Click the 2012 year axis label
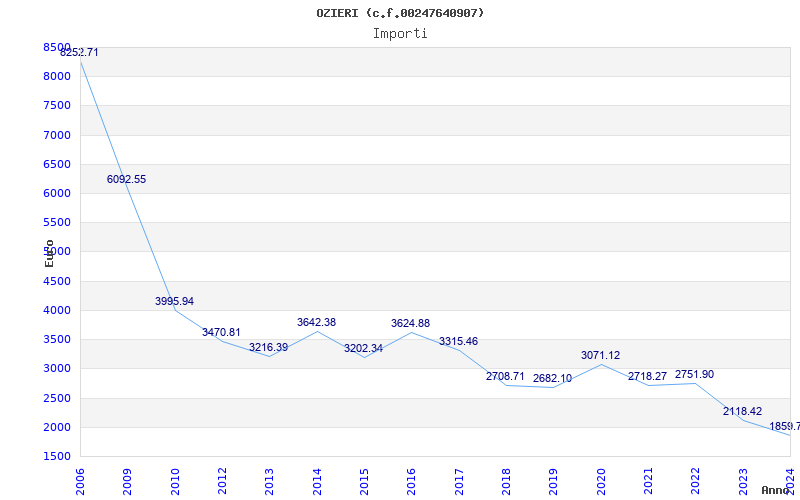The width and height of the screenshot is (800, 500). point(222,482)
